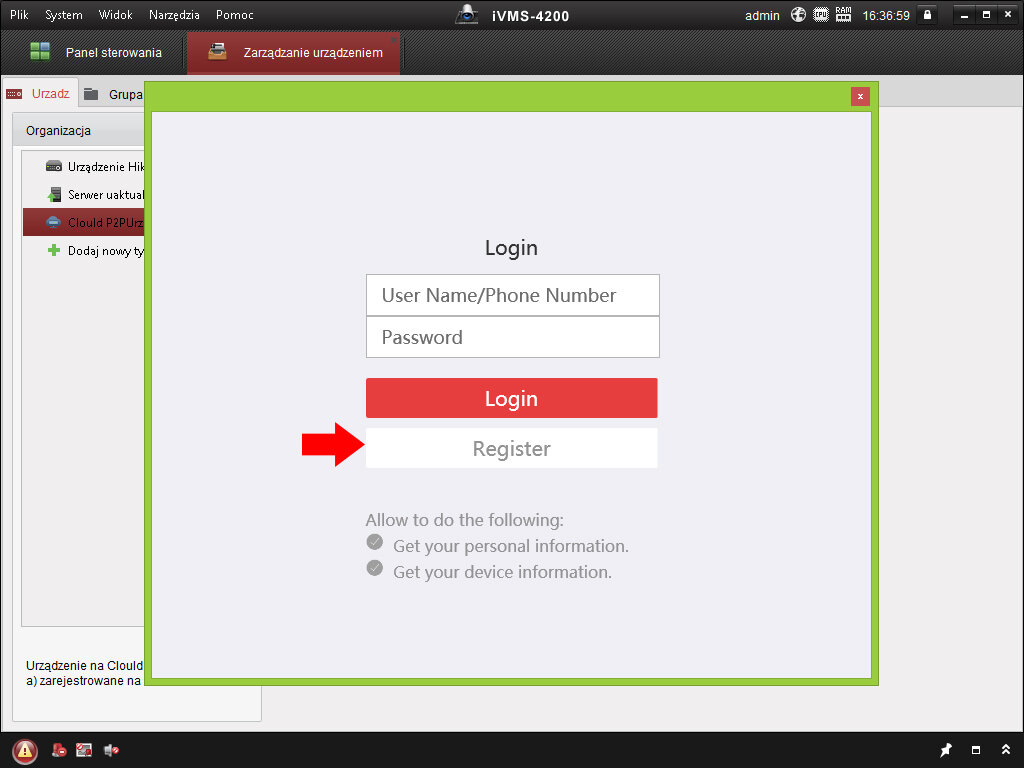The image size is (1024, 768).
Task: Click the alarm warning icon in status bar
Action: click(x=25, y=750)
